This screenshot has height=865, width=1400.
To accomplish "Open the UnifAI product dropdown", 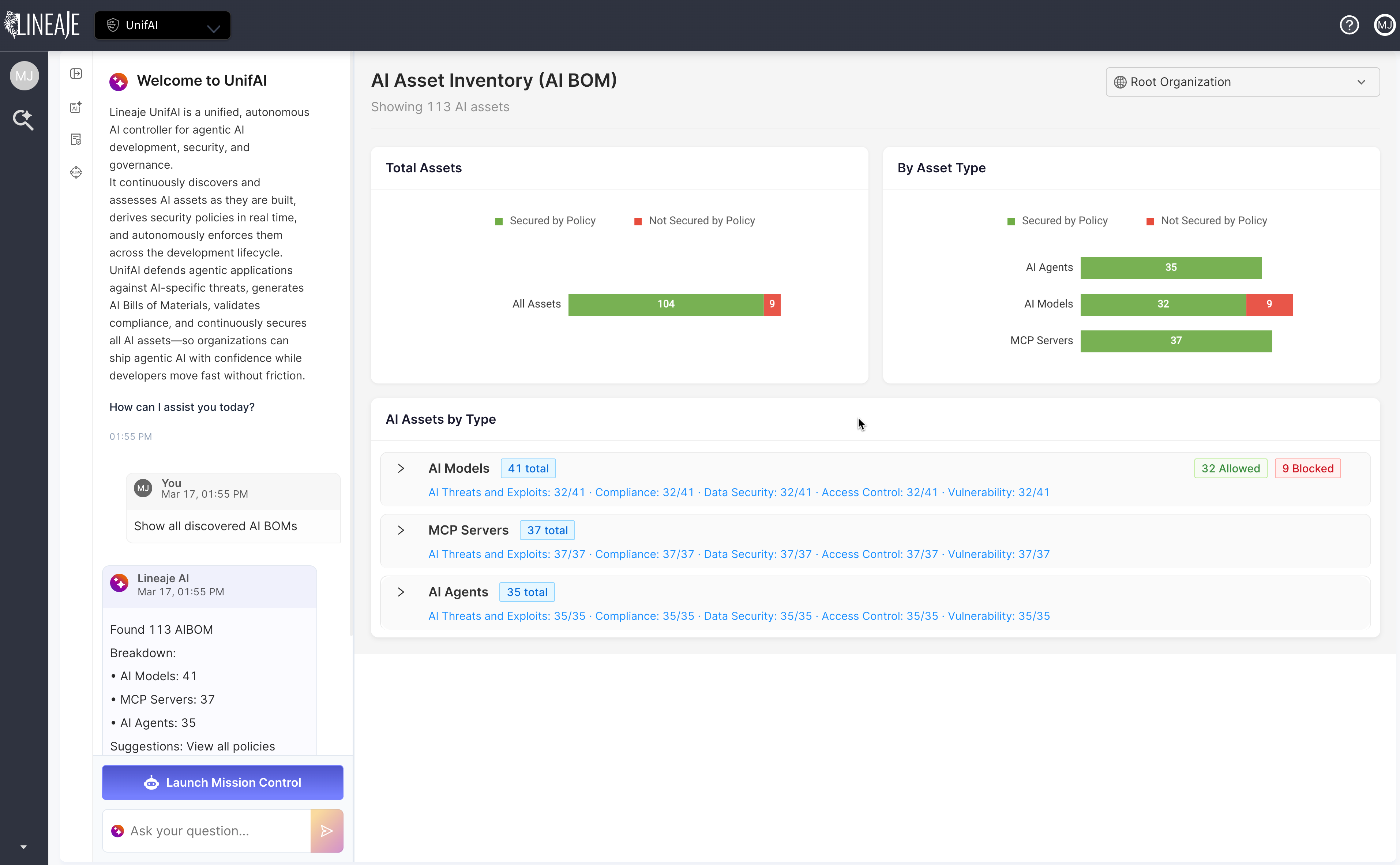I will pyautogui.click(x=162, y=25).
